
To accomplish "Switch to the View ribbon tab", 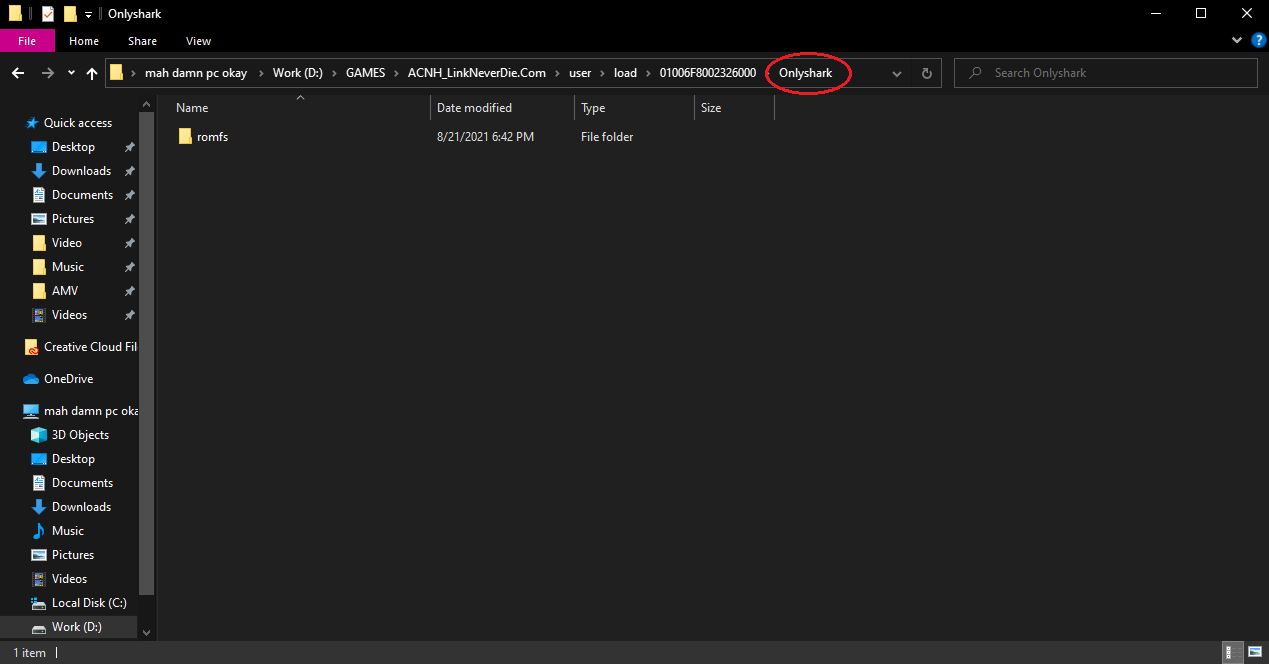I will [198, 41].
